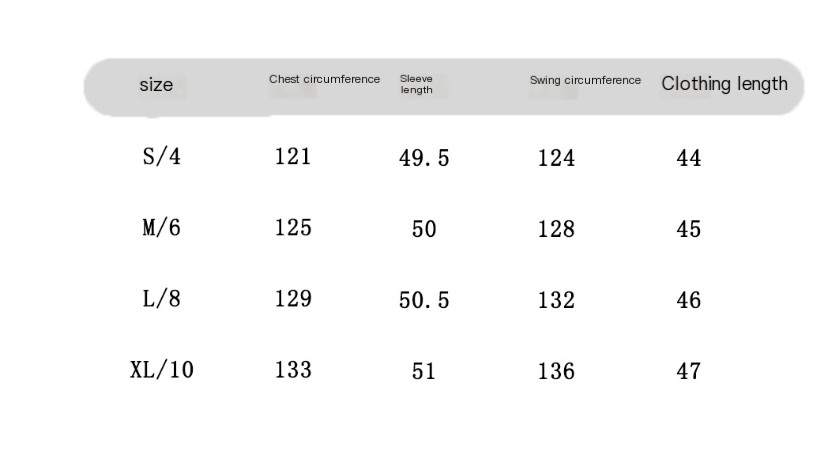840x469 pixels.
Task: Click the Sleeve length column header
Action: (416, 84)
